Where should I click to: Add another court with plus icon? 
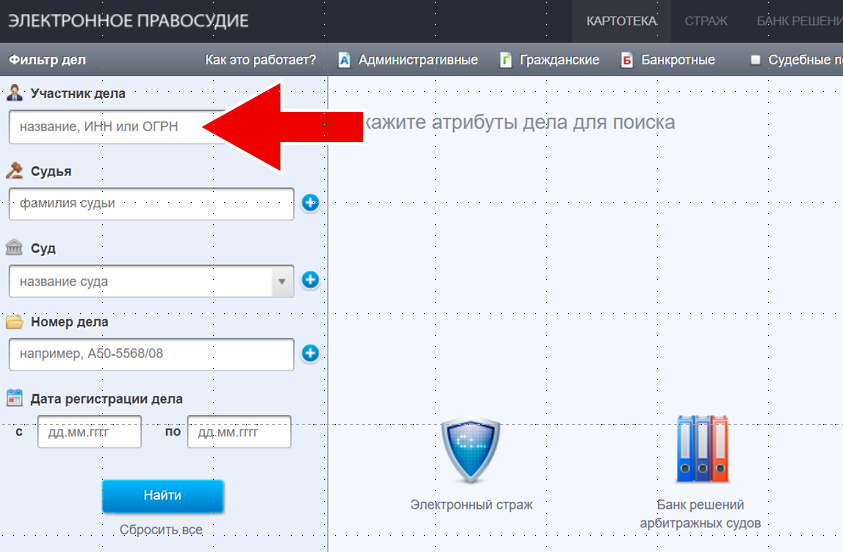pos(310,279)
